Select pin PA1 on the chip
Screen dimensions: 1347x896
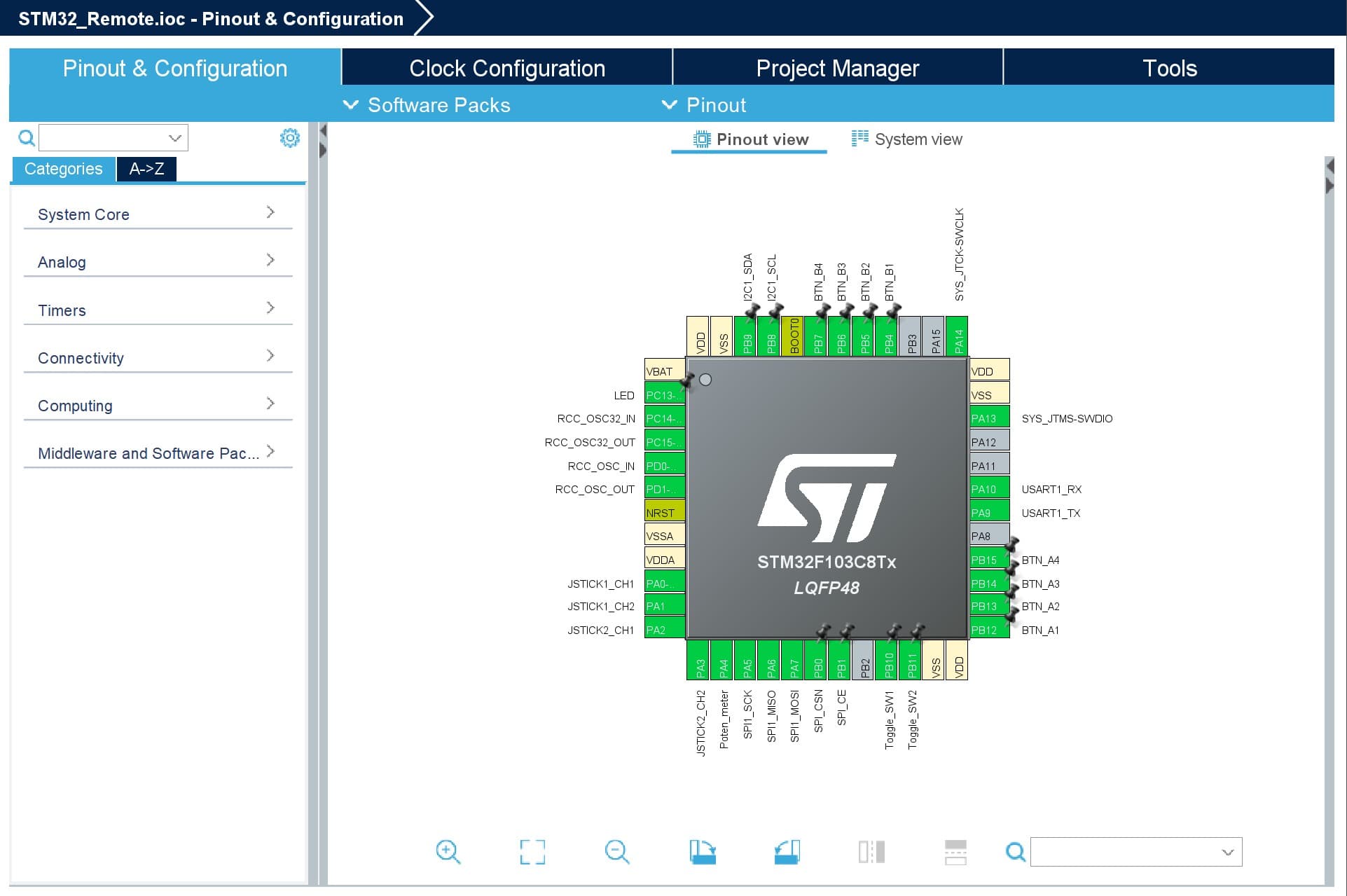664,606
